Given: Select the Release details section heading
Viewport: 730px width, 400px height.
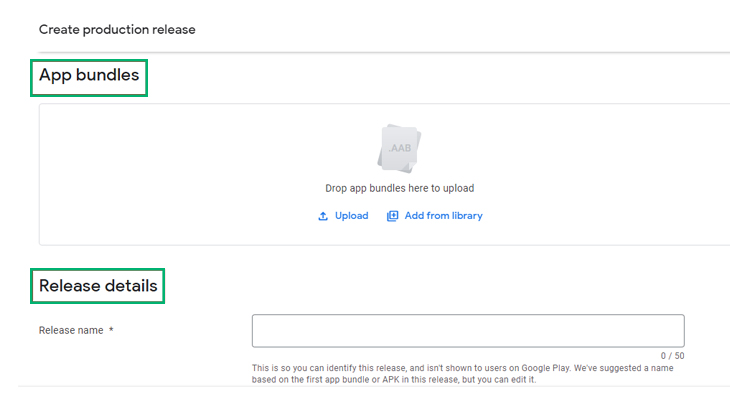Looking at the screenshot, I should tap(98, 285).
